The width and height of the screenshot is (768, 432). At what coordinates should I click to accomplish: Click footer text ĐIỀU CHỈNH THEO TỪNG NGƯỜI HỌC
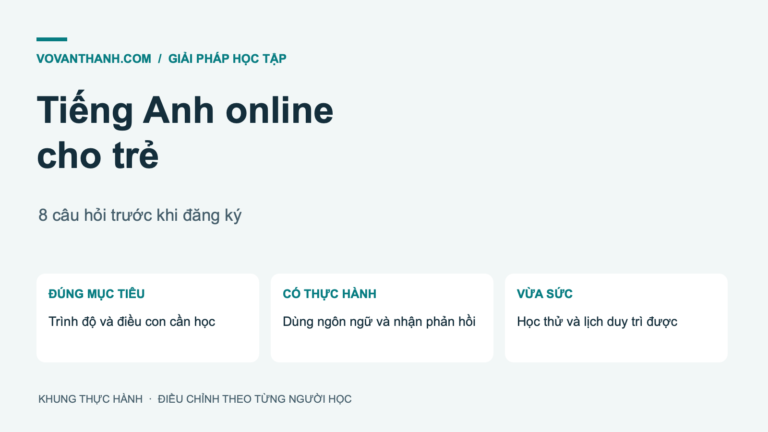(254, 399)
